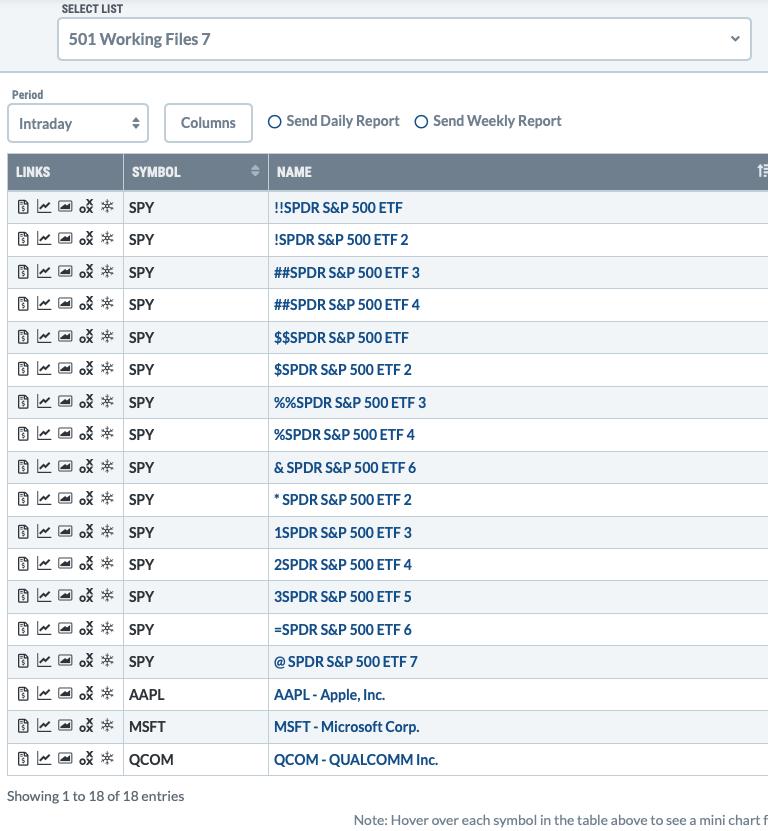Image resolution: width=768 pixels, height=831 pixels.
Task: Open line chart icon for !!SPDR S&P 500 ETF
Action: point(44,207)
